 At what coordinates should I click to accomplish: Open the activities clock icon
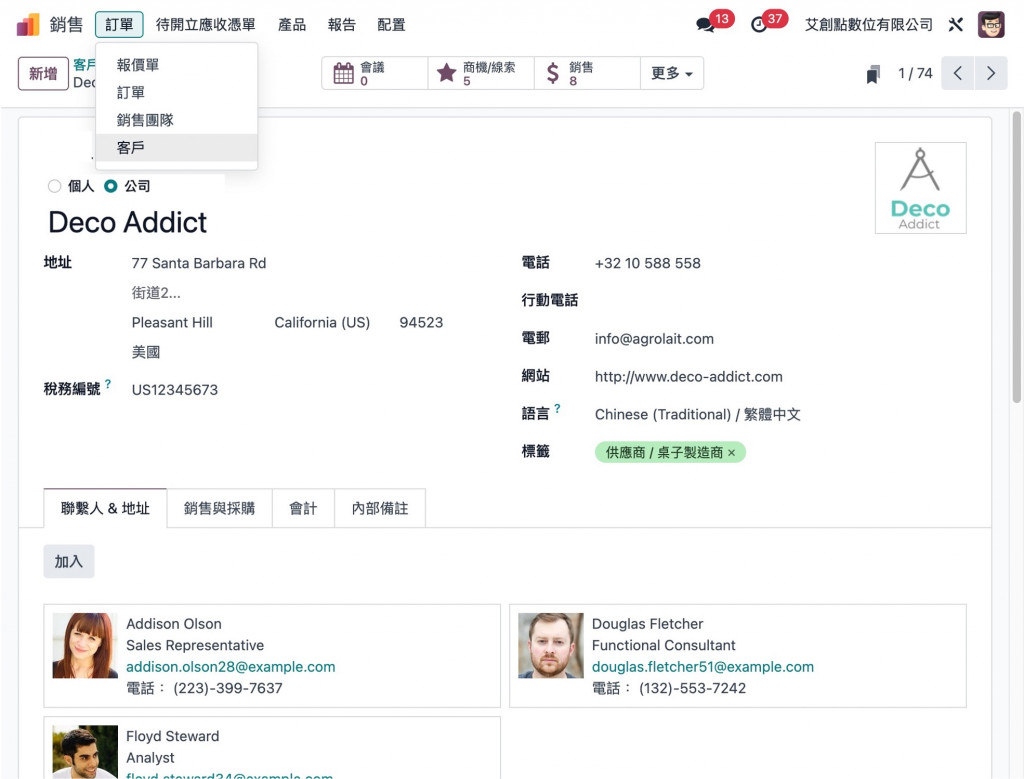click(x=759, y=25)
